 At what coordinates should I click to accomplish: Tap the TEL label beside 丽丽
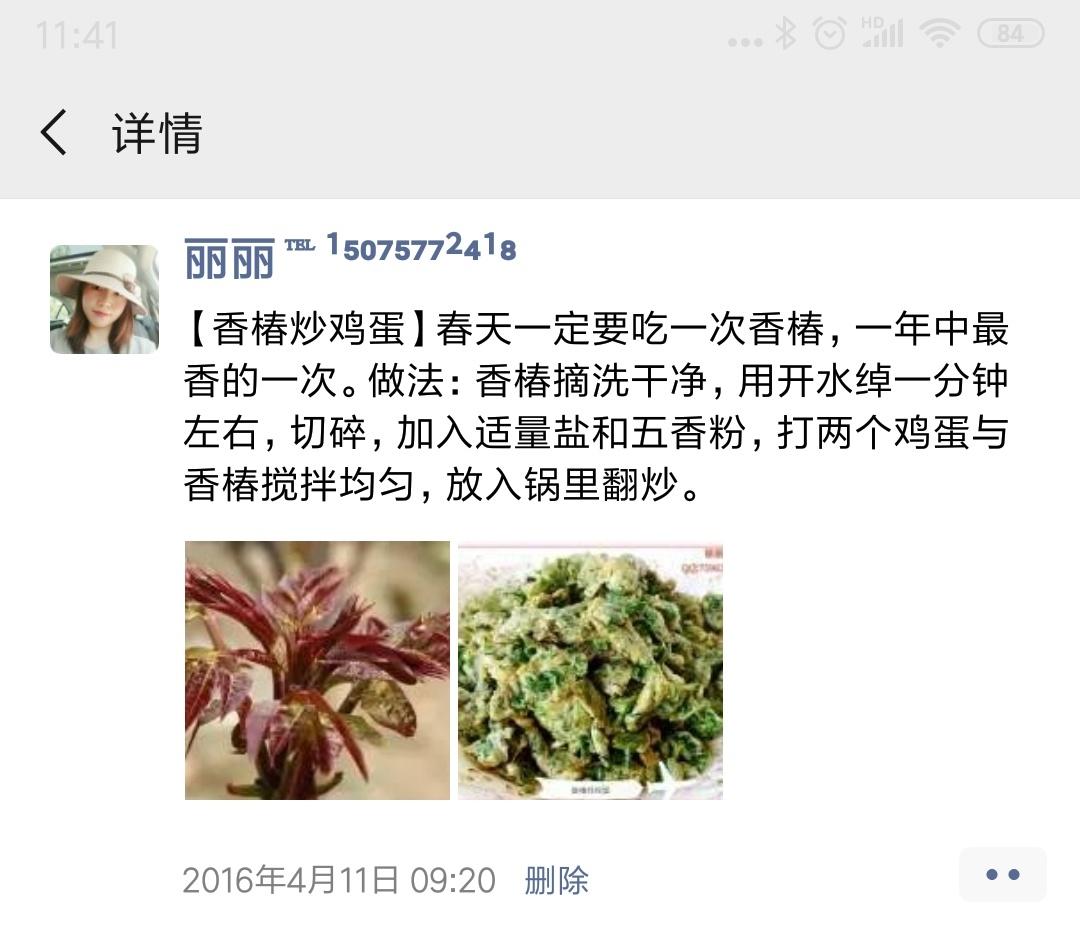pyautogui.click(x=300, y=245)
